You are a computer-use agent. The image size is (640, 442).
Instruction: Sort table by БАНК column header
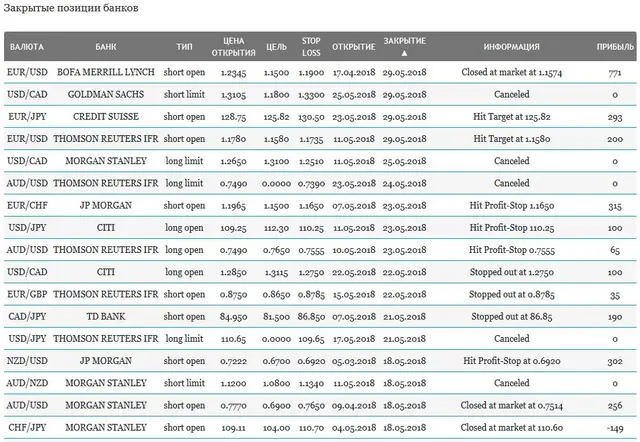click(x=106, y=47)
